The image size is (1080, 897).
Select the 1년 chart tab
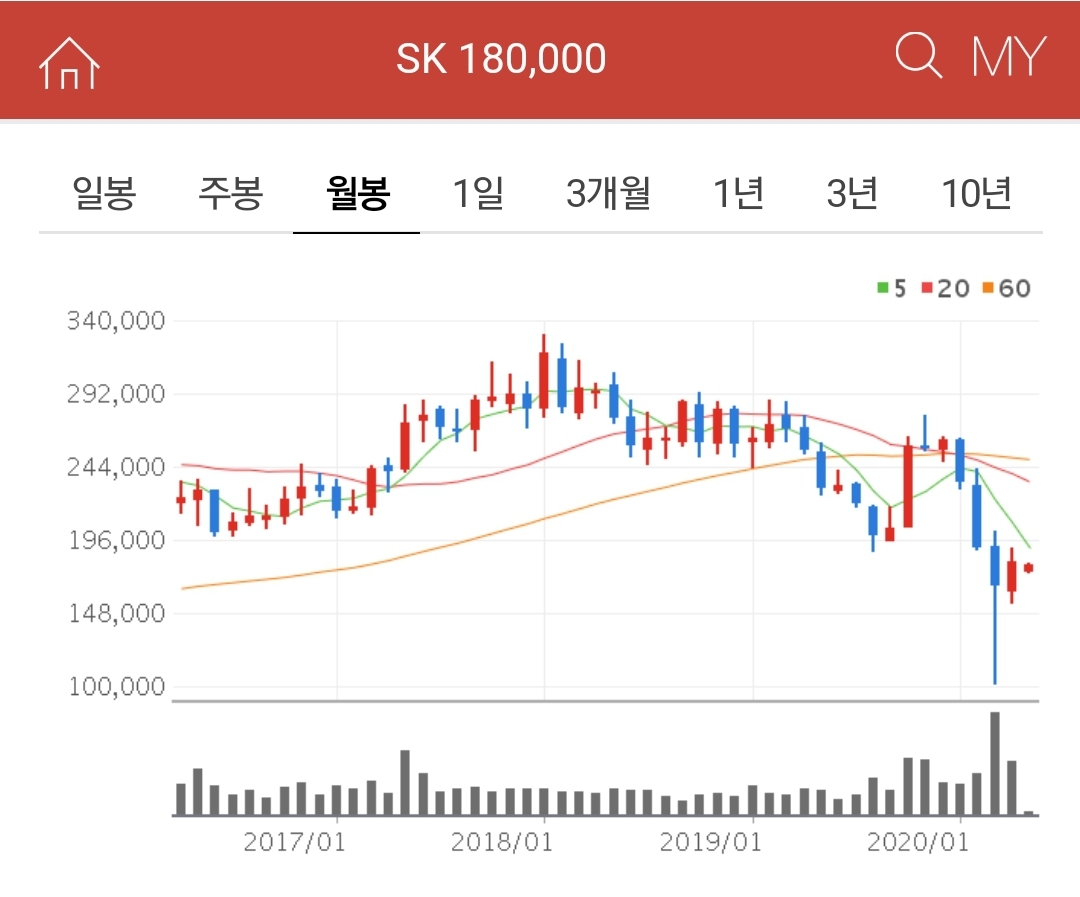[738, 193]
